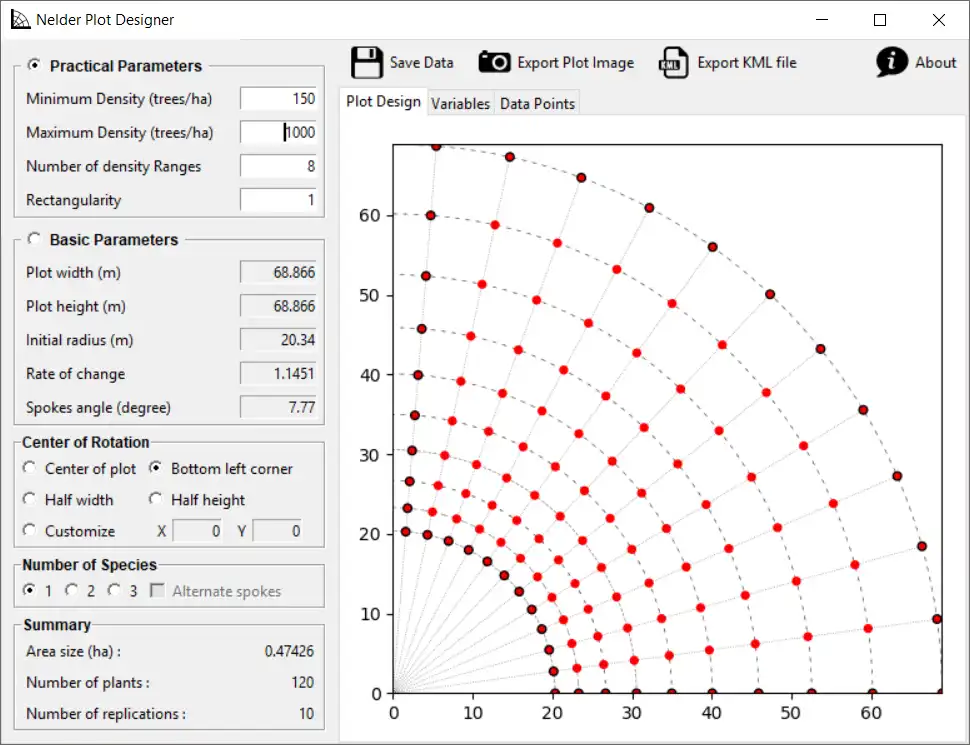The image size is (970, 745).
Task: Set number of species to 2
Action: click(x=72, y=590)
